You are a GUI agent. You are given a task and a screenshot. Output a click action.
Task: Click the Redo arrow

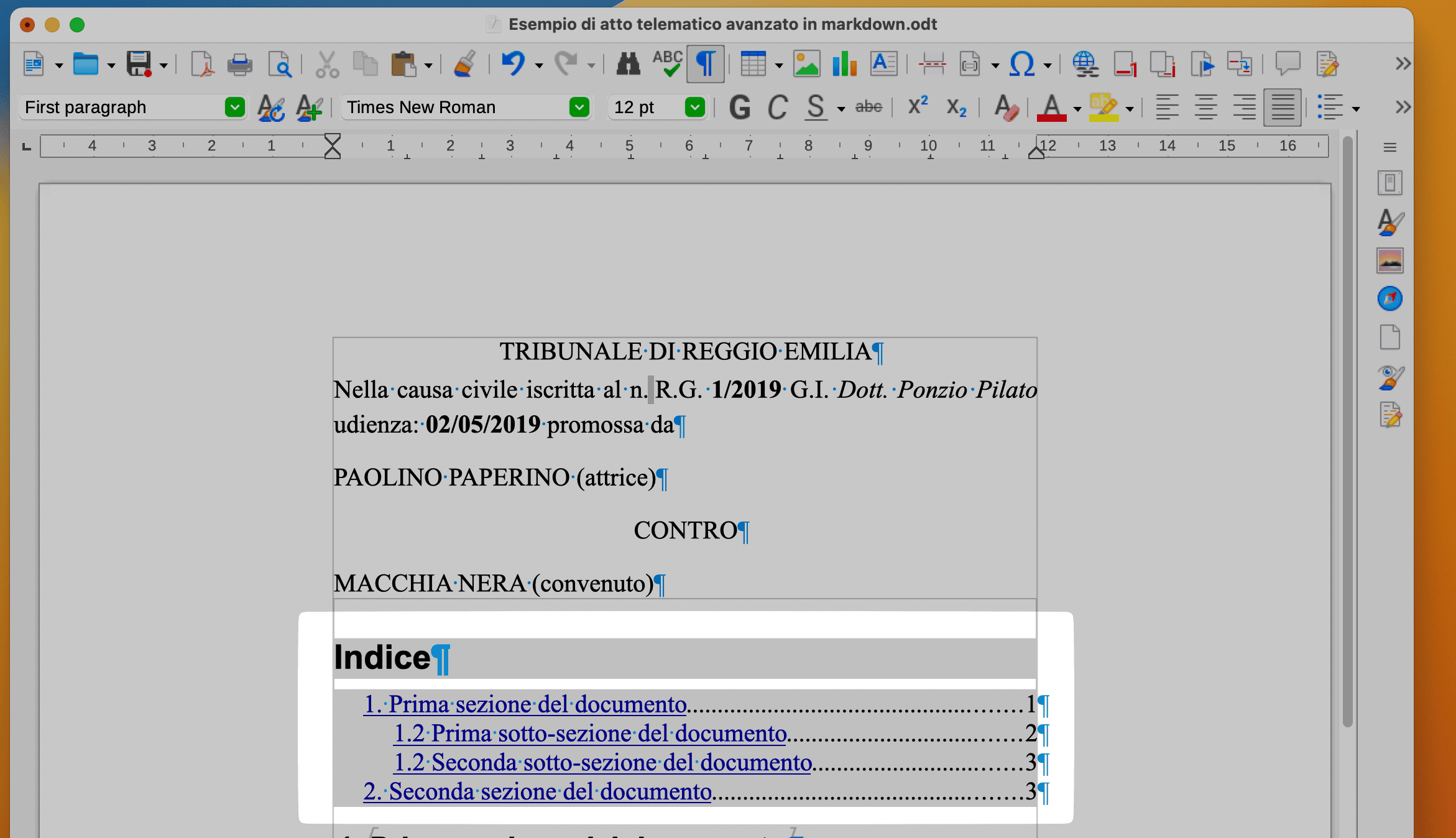coord(566,64)
